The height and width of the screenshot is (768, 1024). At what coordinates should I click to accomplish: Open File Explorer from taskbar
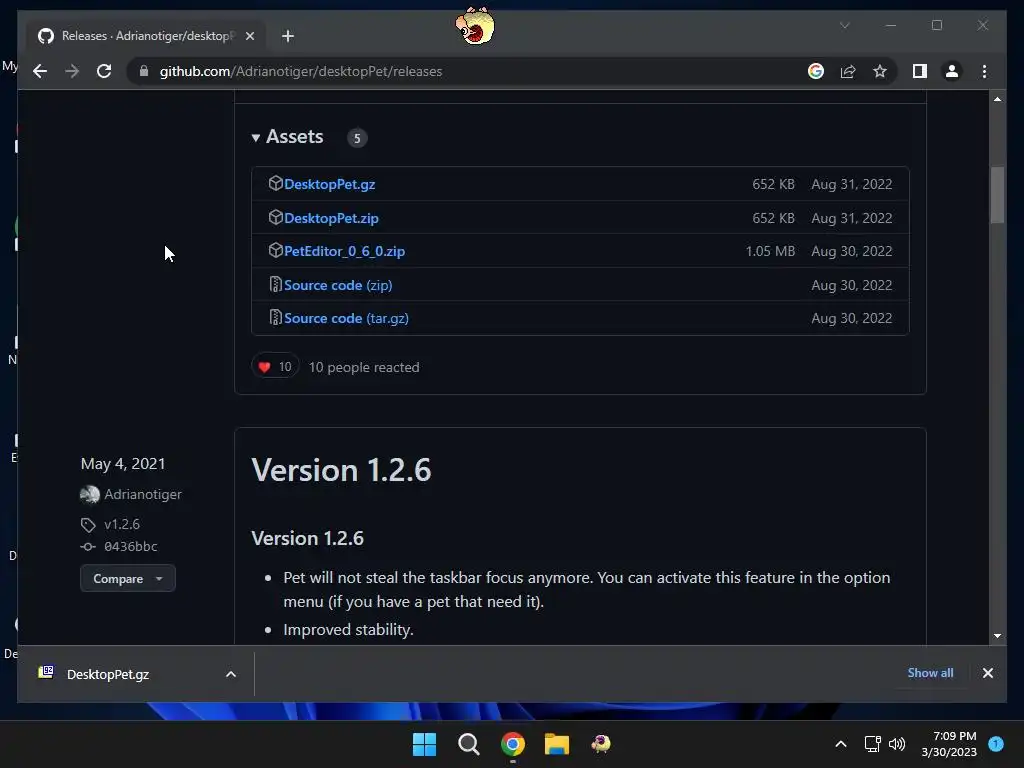pos(556,744)
